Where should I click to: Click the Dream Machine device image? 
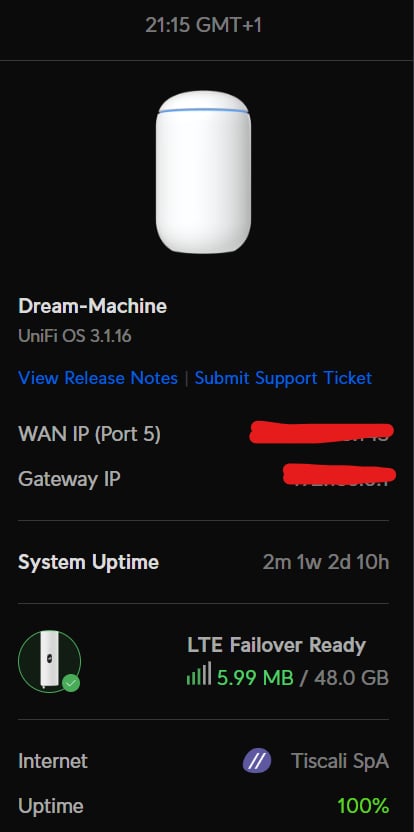(x=203, y=172)
